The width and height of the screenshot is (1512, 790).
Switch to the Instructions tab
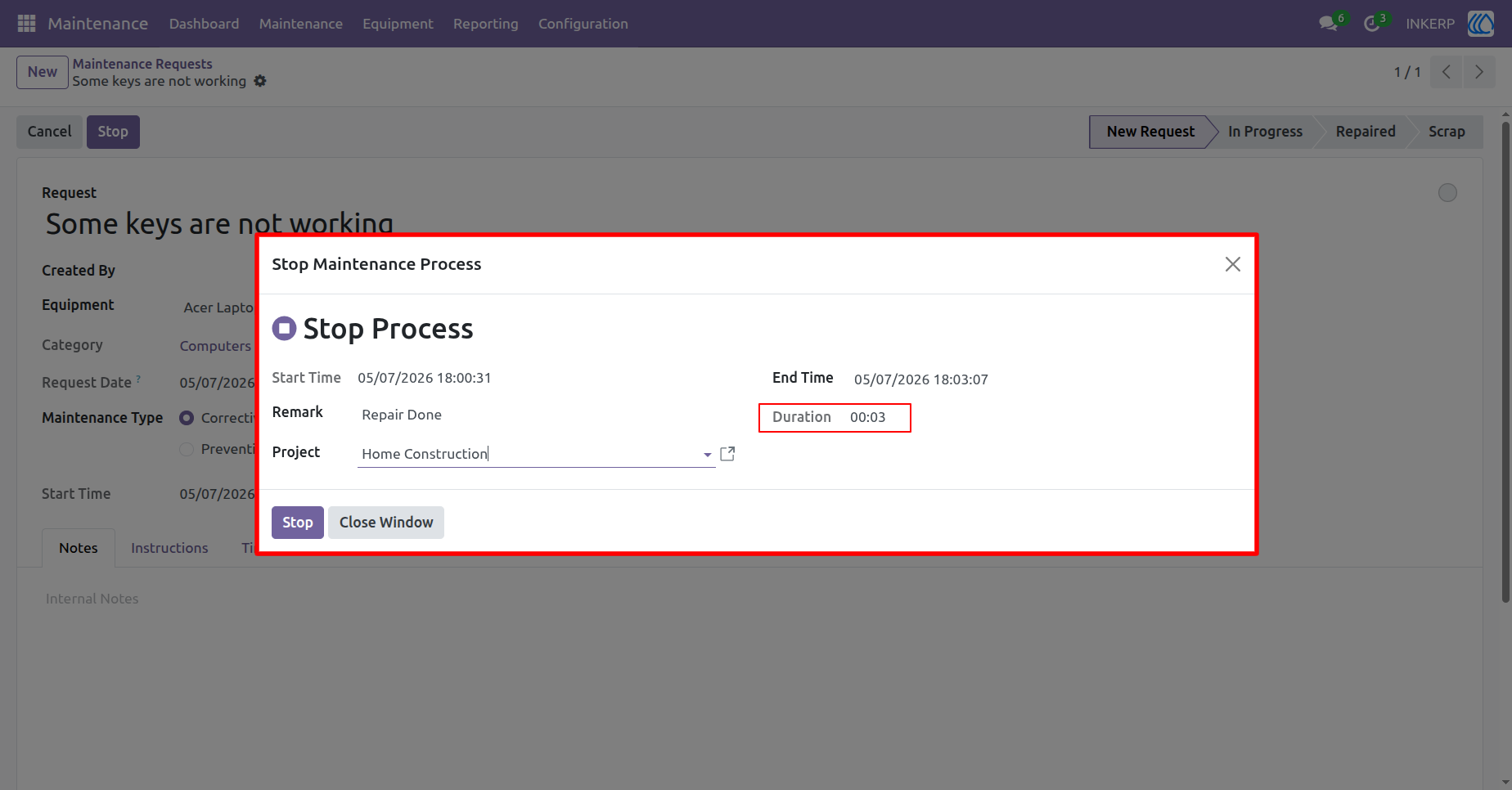click(x=169, y=548)
